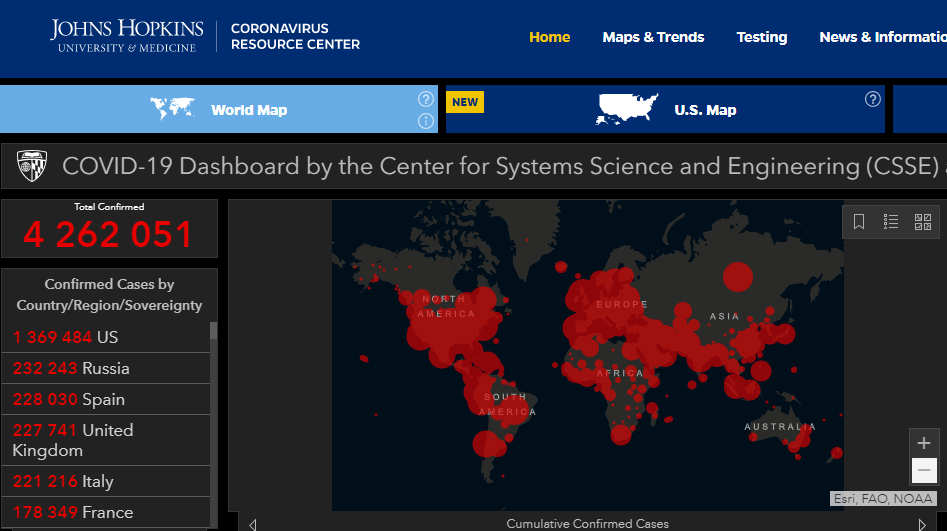Zoom in on the map with plus button
The height and width of the screenshot is (531, 947).
coord(924,443)
